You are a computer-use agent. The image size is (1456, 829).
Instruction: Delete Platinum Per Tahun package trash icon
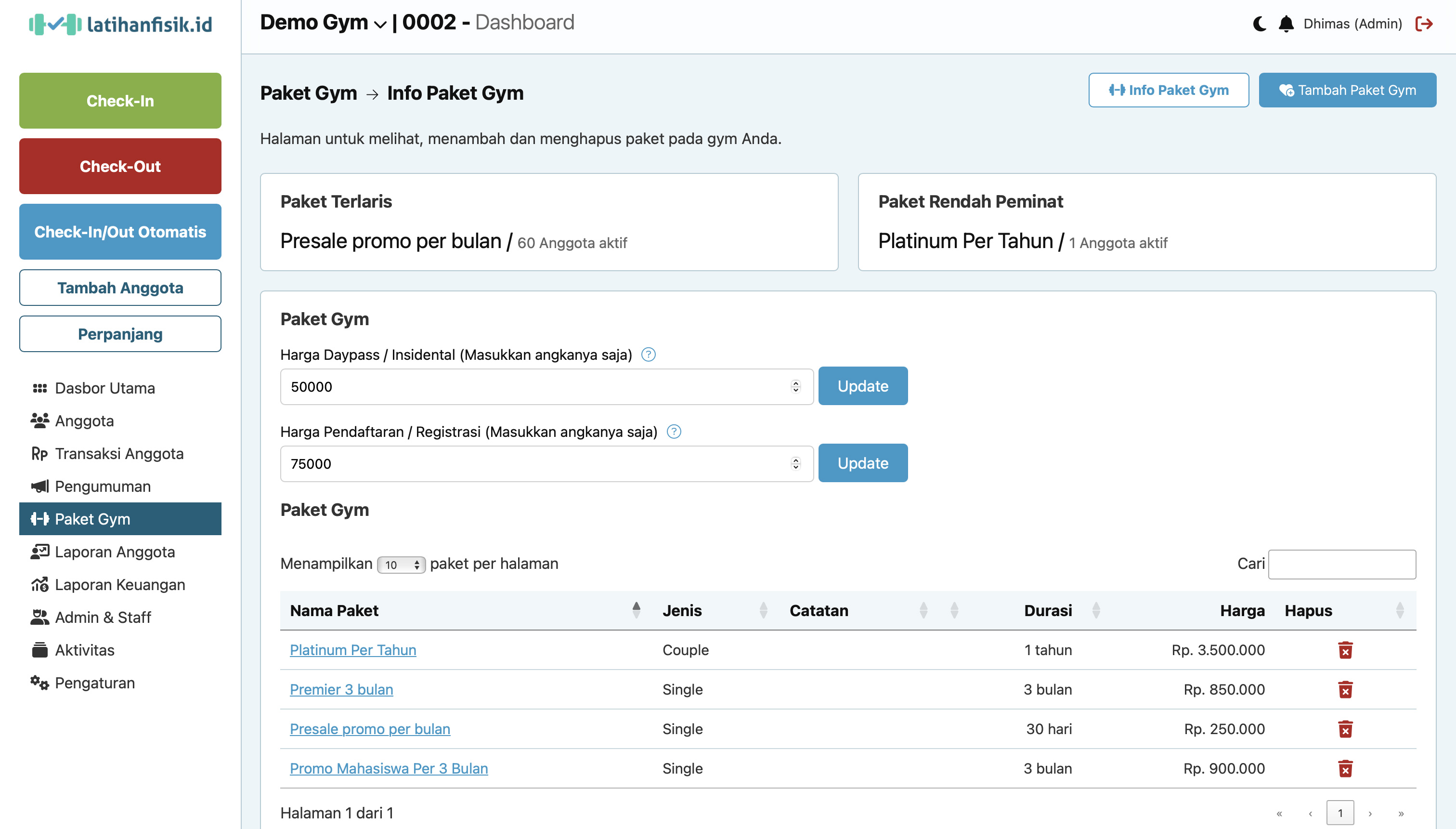point(1345,650)
